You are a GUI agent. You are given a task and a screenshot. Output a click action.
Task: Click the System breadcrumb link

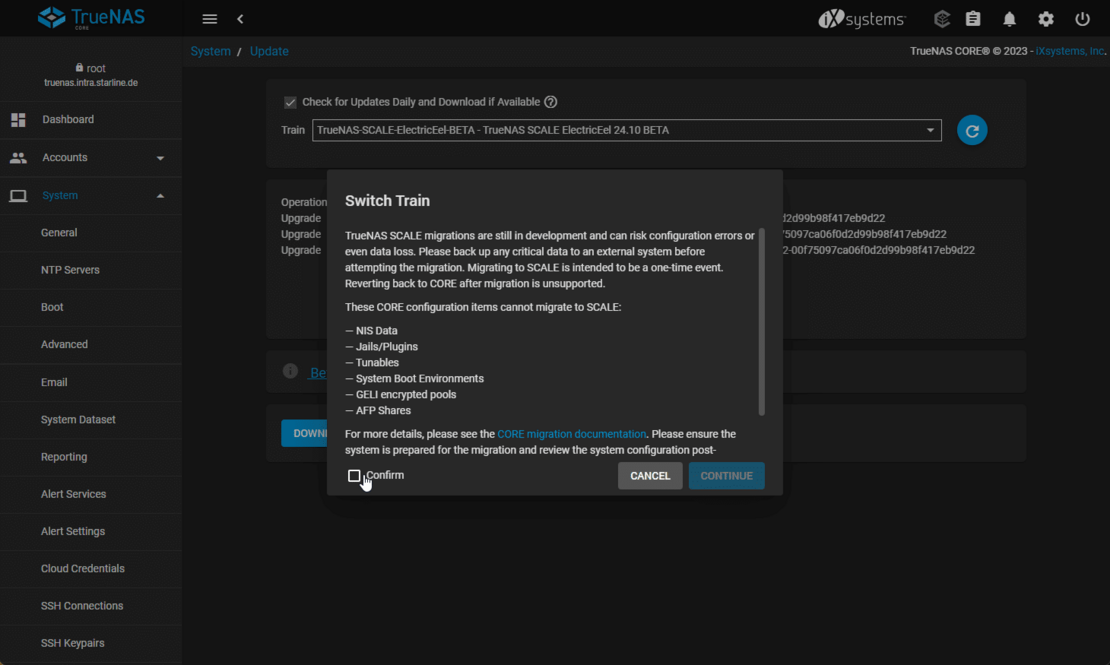[x=210, y=51]
